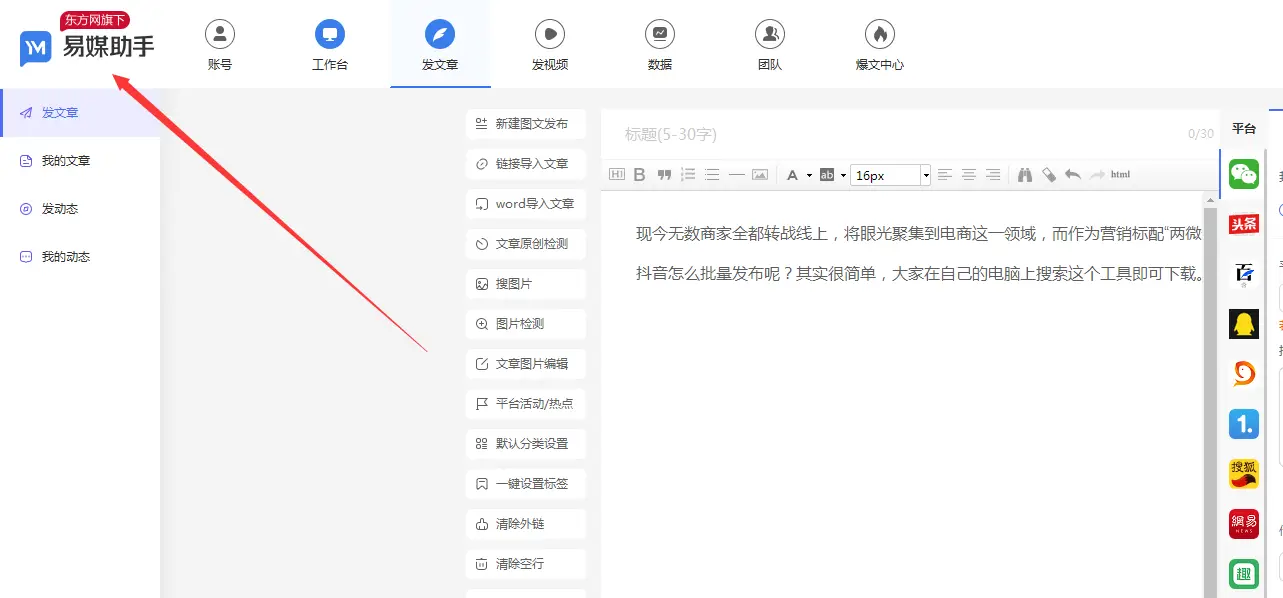Switch editor to html source mode
The height and width of the screenshot is (598, 1283).
click(1121, 175)
